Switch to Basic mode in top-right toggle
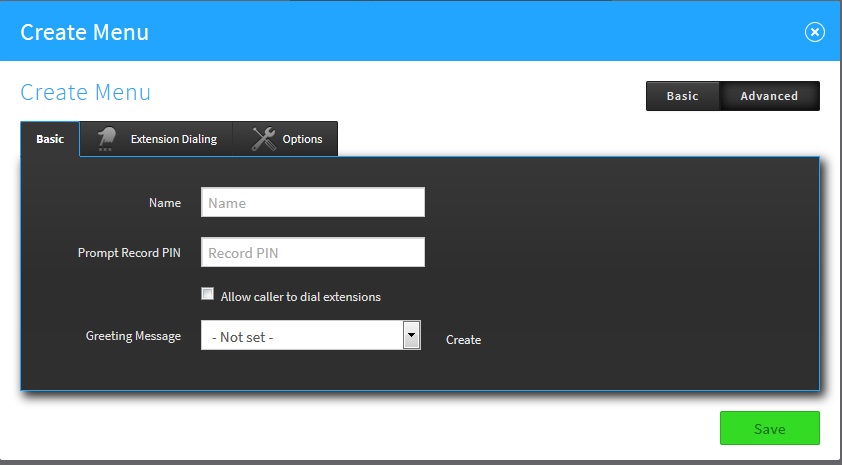842x465 pixels. coord(683,96)
